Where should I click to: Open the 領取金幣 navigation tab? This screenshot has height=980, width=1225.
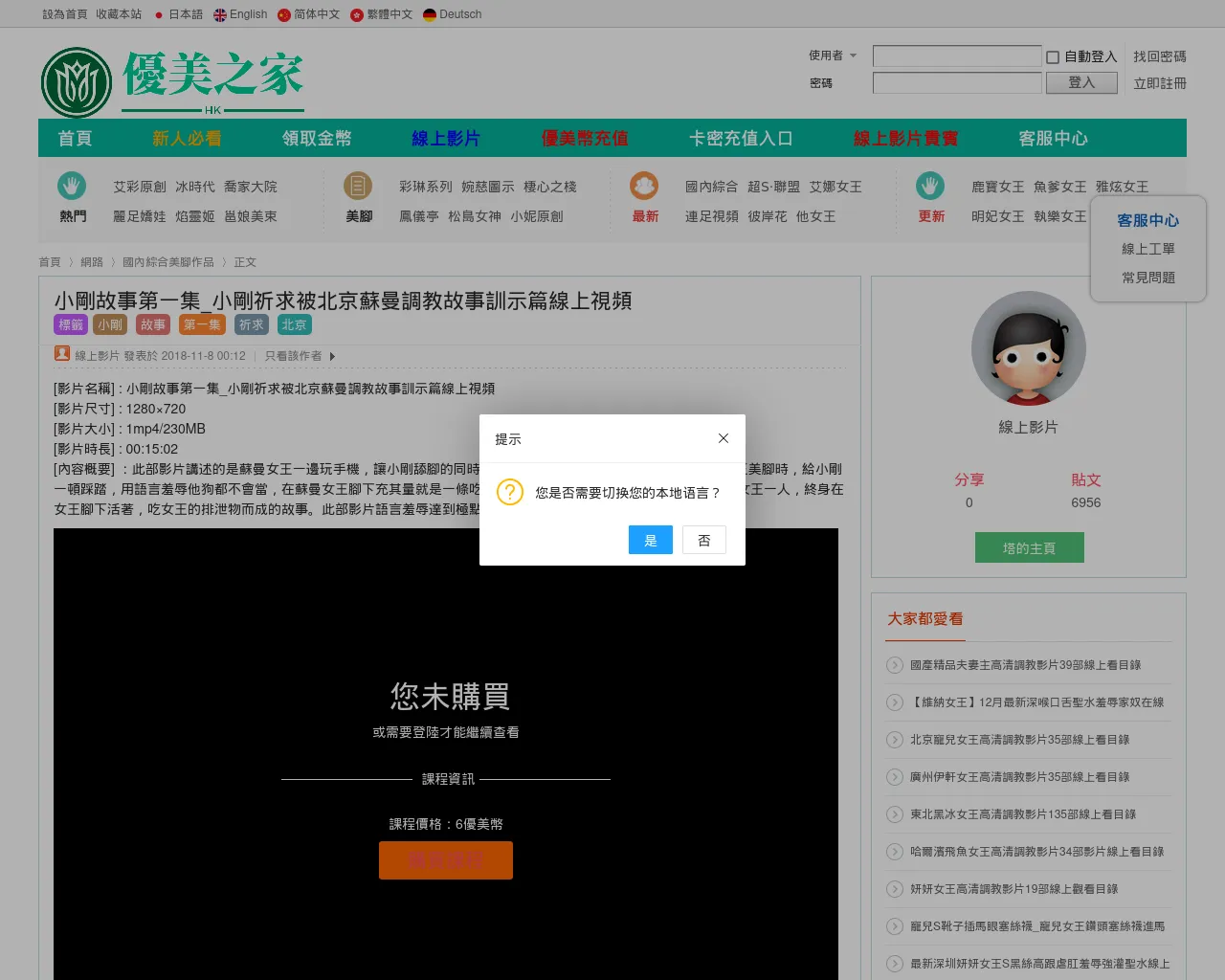(317, 139)
